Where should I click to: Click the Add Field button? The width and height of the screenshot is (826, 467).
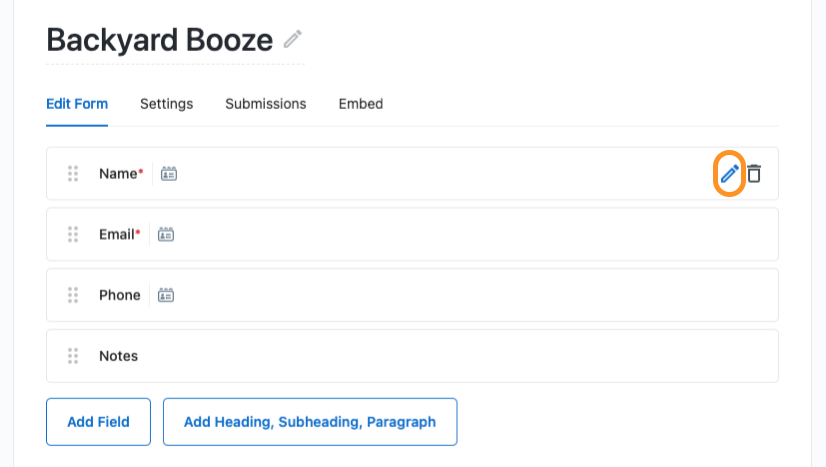[99, 422]
